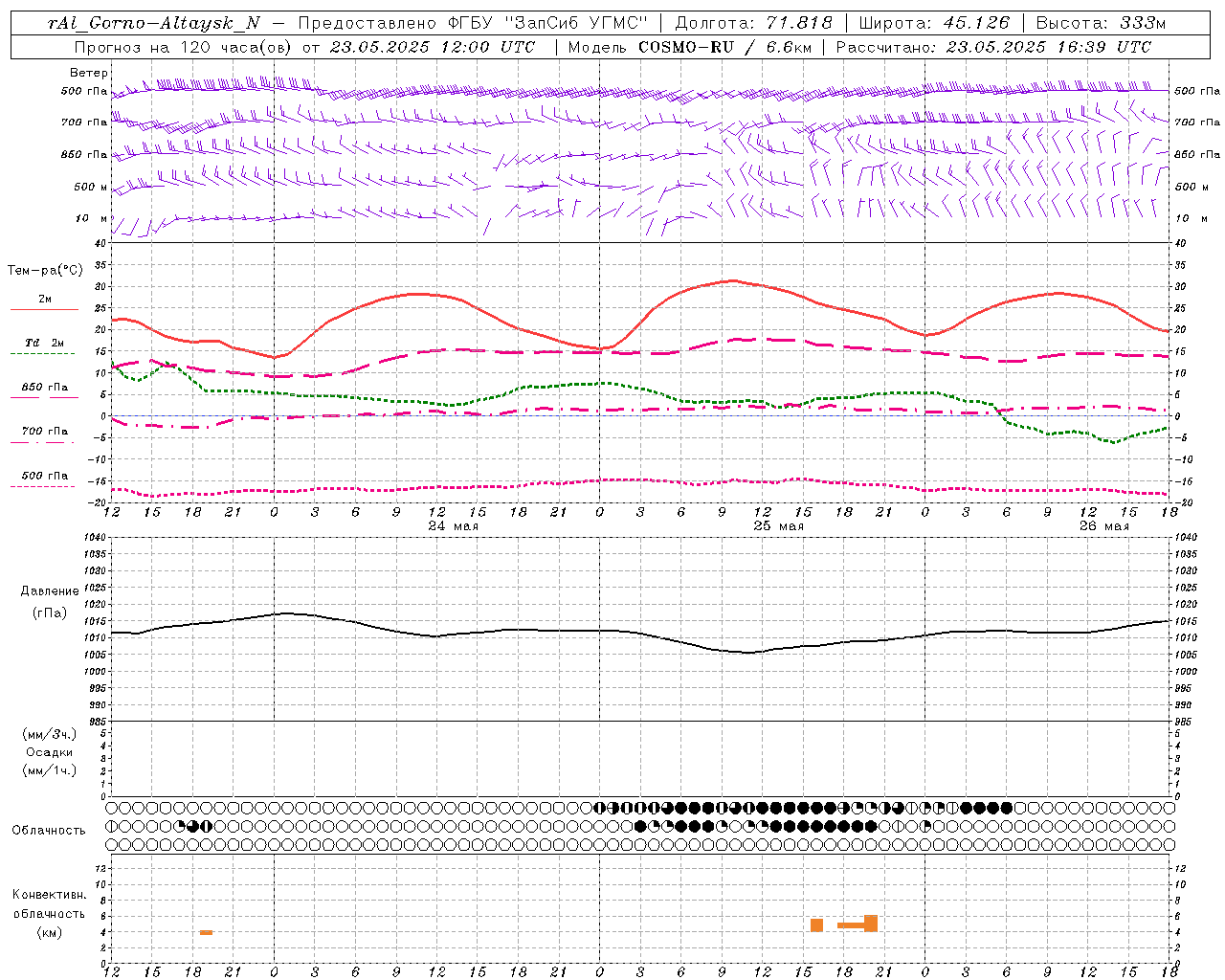This screenshot has height=980, width=1225.
Task: Click the Td 2м legend label
Action: pos(45,343)
